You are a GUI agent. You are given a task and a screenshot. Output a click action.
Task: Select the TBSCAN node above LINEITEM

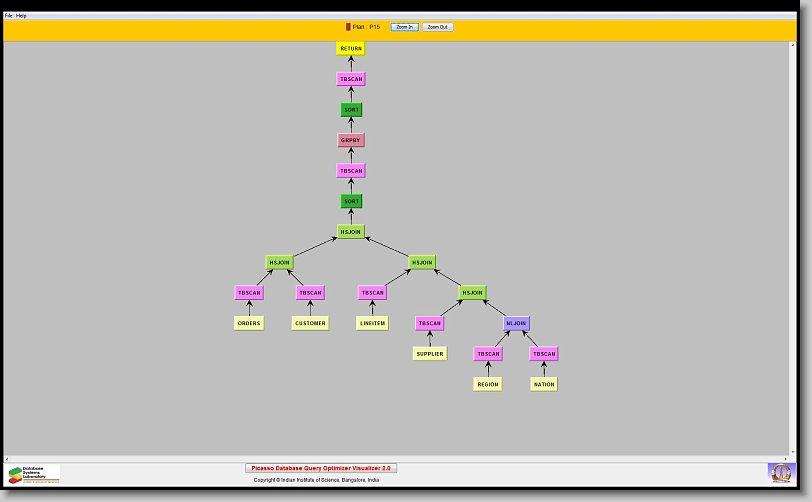point(372,293)
